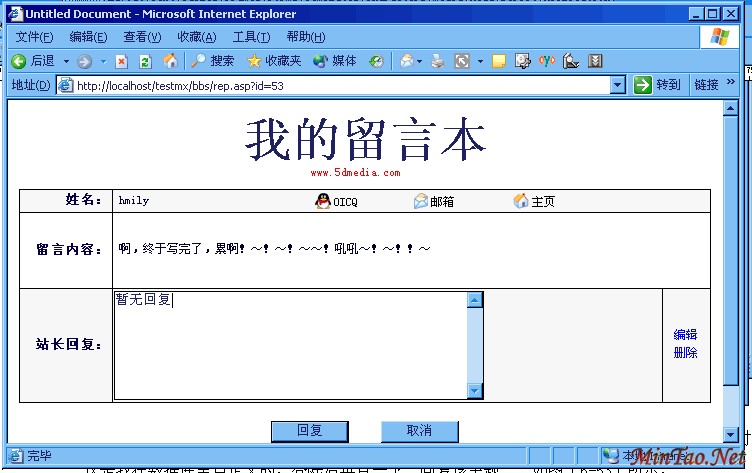752x473 pixels.
Task: Open the File (文件) menu
Action: pyautogui.click(x=34, y=37)
